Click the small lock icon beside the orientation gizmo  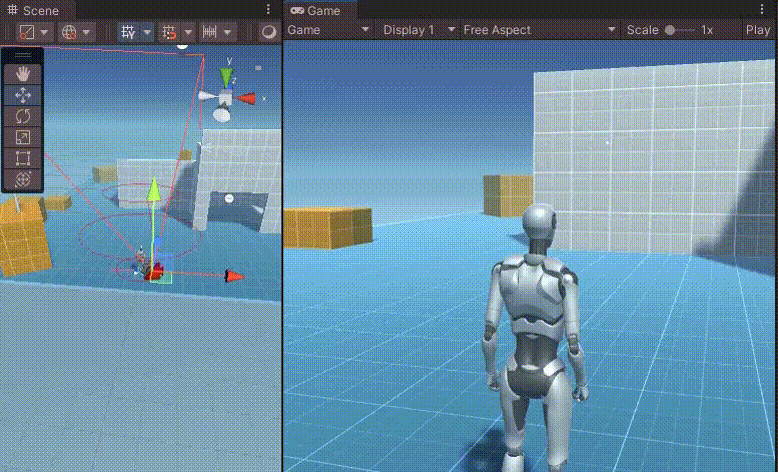pyautogui.click(x=258, y=67)
